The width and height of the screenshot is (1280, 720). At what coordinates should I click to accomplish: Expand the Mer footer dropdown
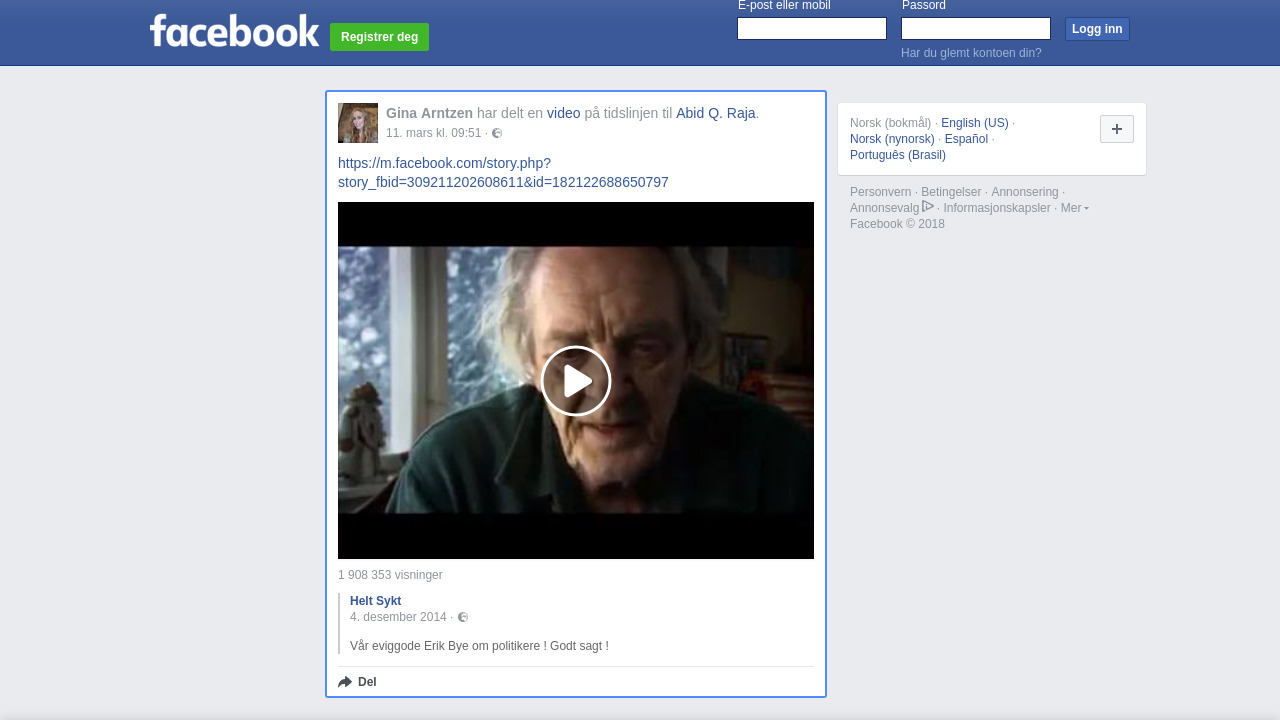coord(1074,208)
